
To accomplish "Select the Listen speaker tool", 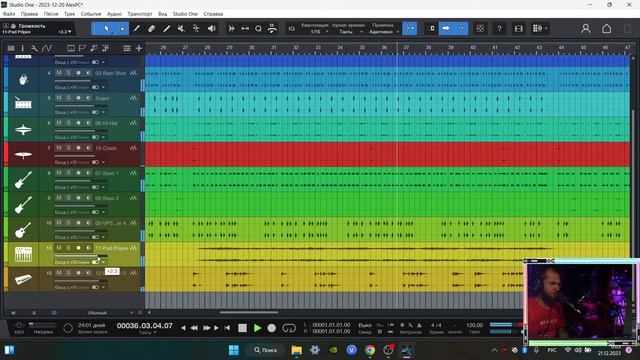I will click(x=211, y=29).
